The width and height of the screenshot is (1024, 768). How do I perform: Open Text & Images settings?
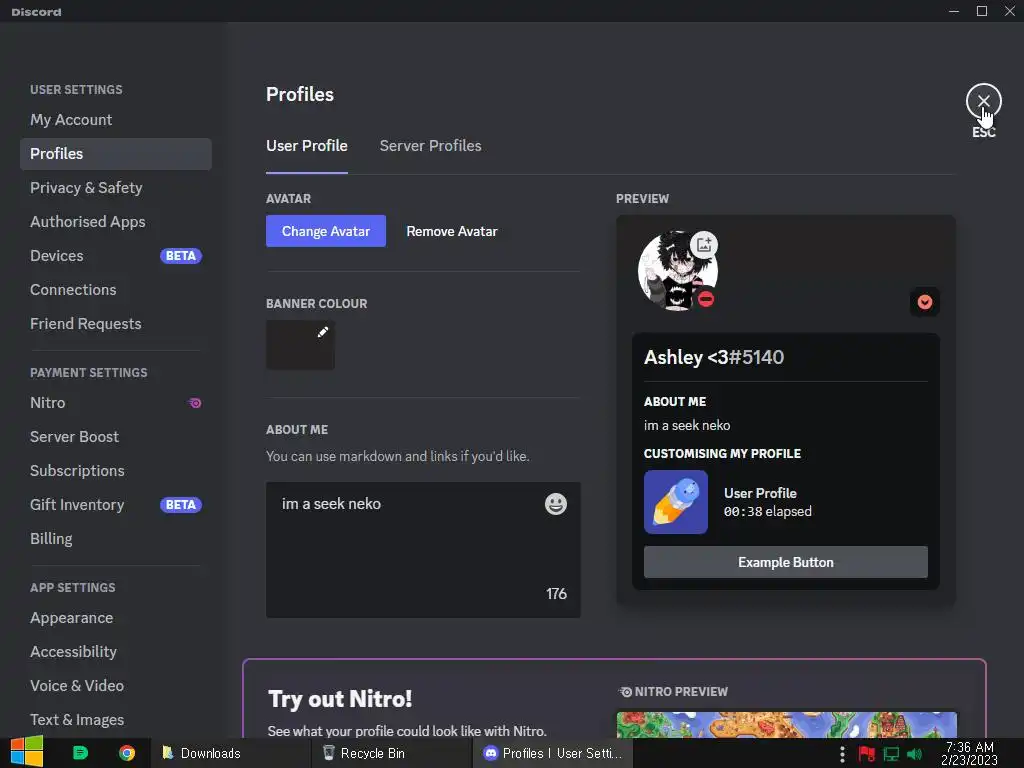[116, 719]
